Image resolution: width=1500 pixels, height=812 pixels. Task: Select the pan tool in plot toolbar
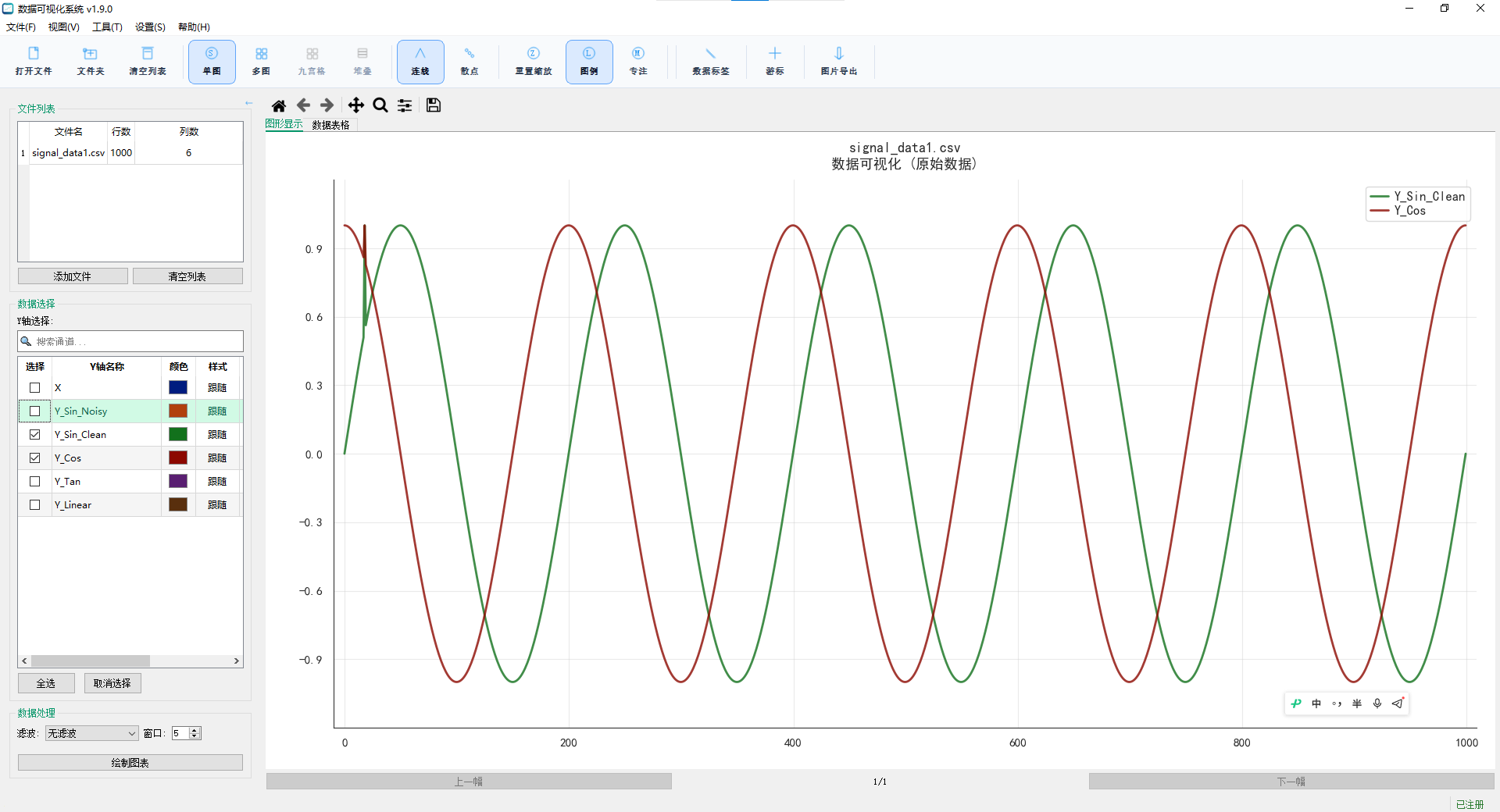tap(355, 105)
